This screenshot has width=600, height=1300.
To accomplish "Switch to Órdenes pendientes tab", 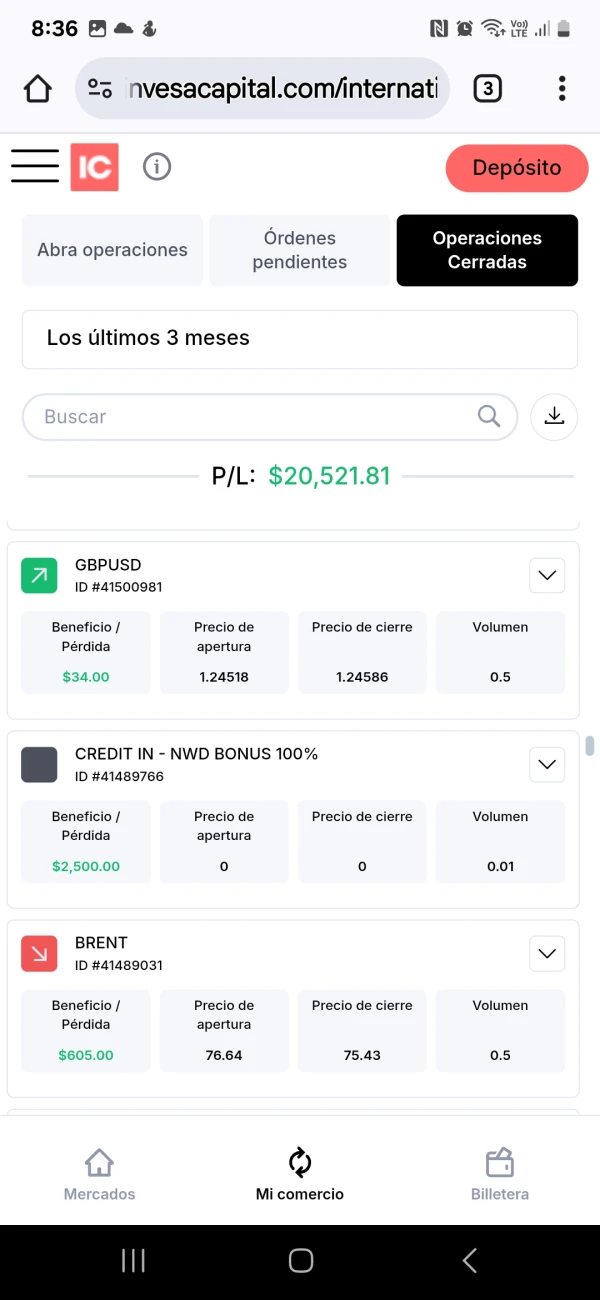I will coord(300,250).
